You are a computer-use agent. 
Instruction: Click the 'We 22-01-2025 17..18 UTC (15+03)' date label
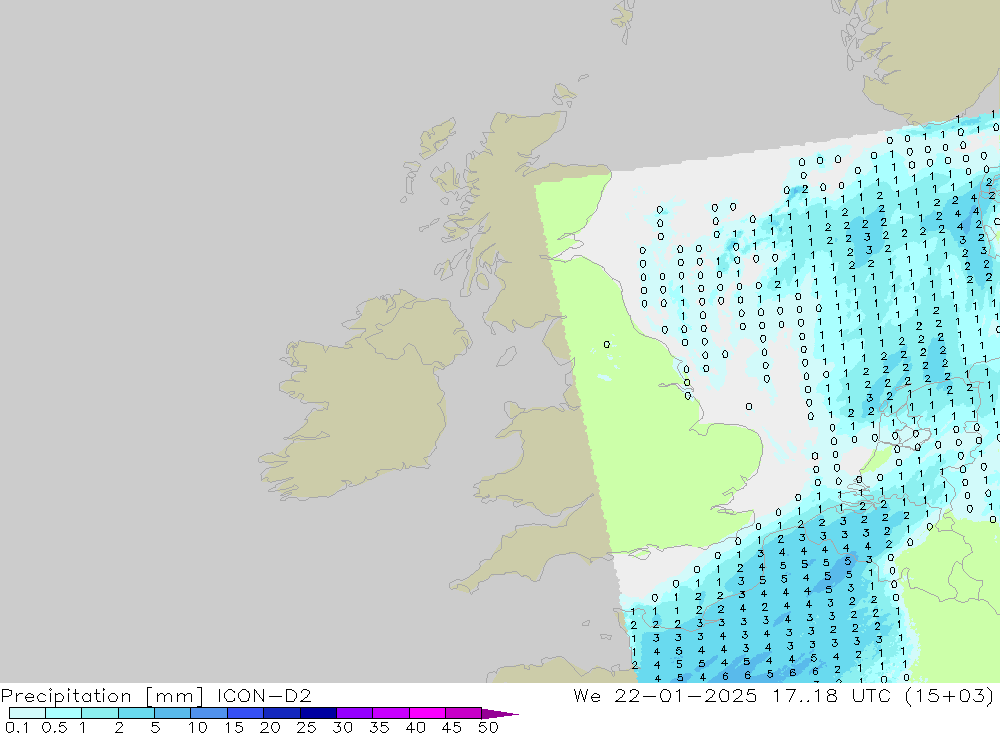pos(783,696)
